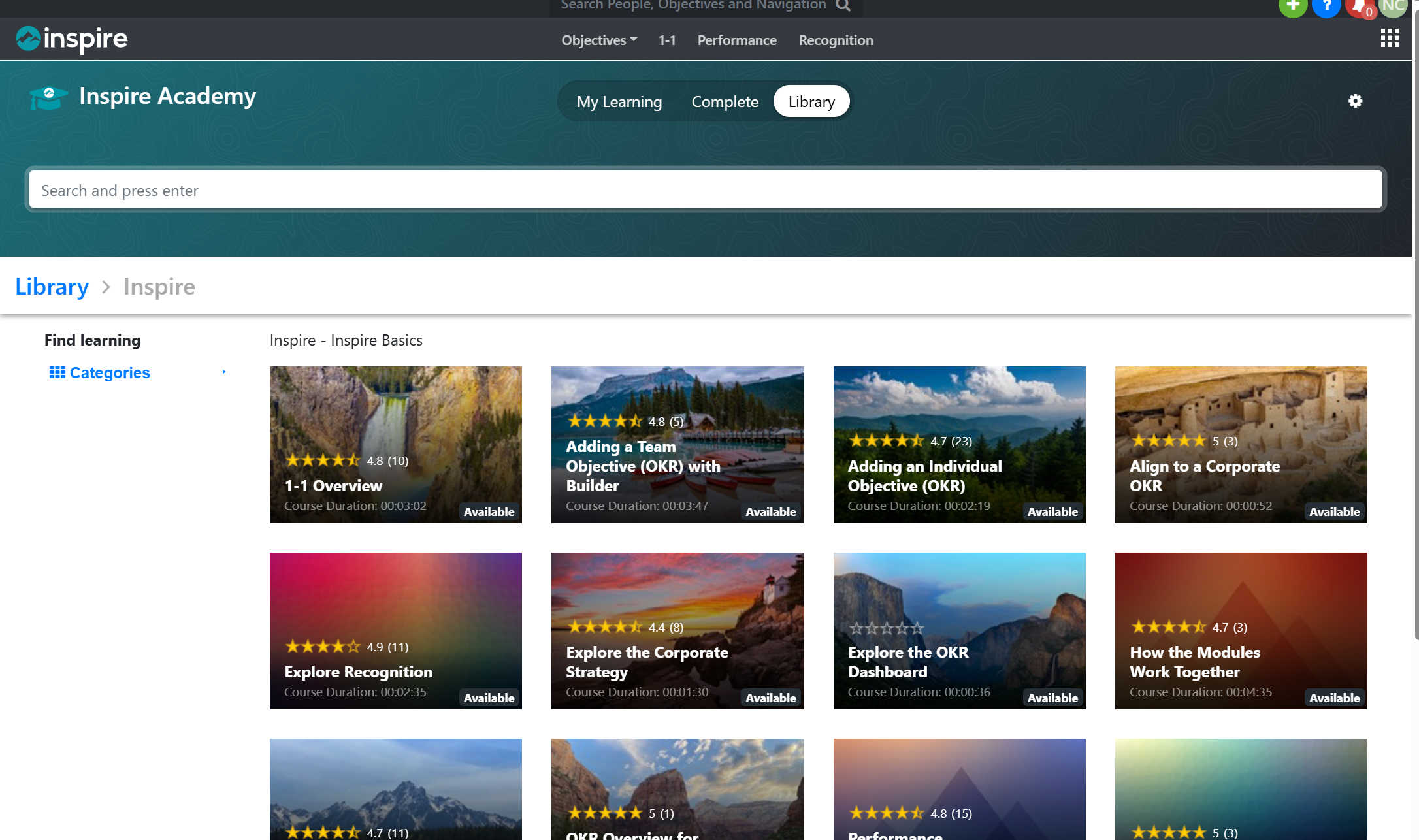This screenshot has height=840, width=1419.
Task: Click the Library breadcrumb link
Action: point(52,287)
